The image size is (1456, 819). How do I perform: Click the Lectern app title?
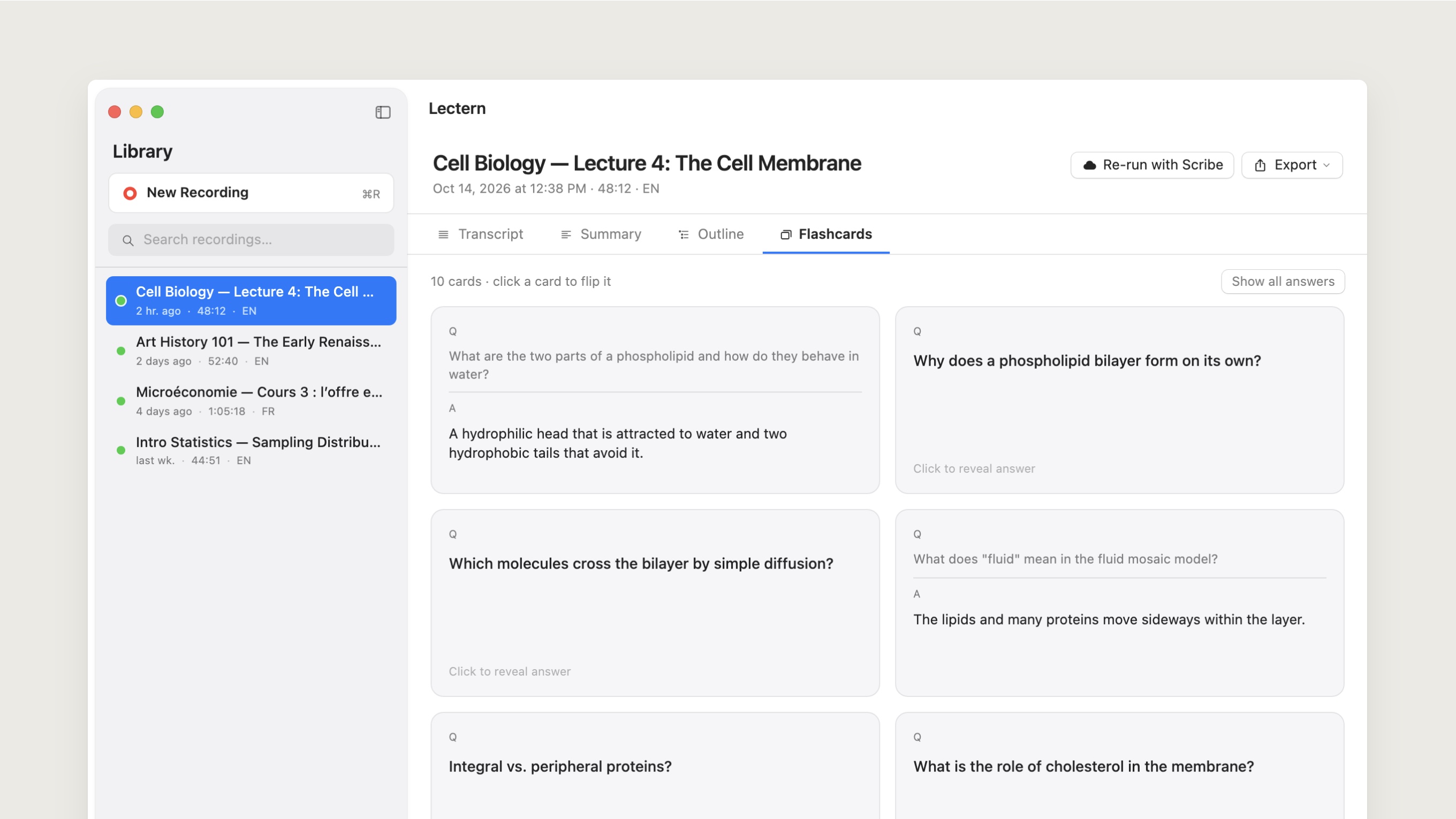pyautogui.click(x=457, y=109)
